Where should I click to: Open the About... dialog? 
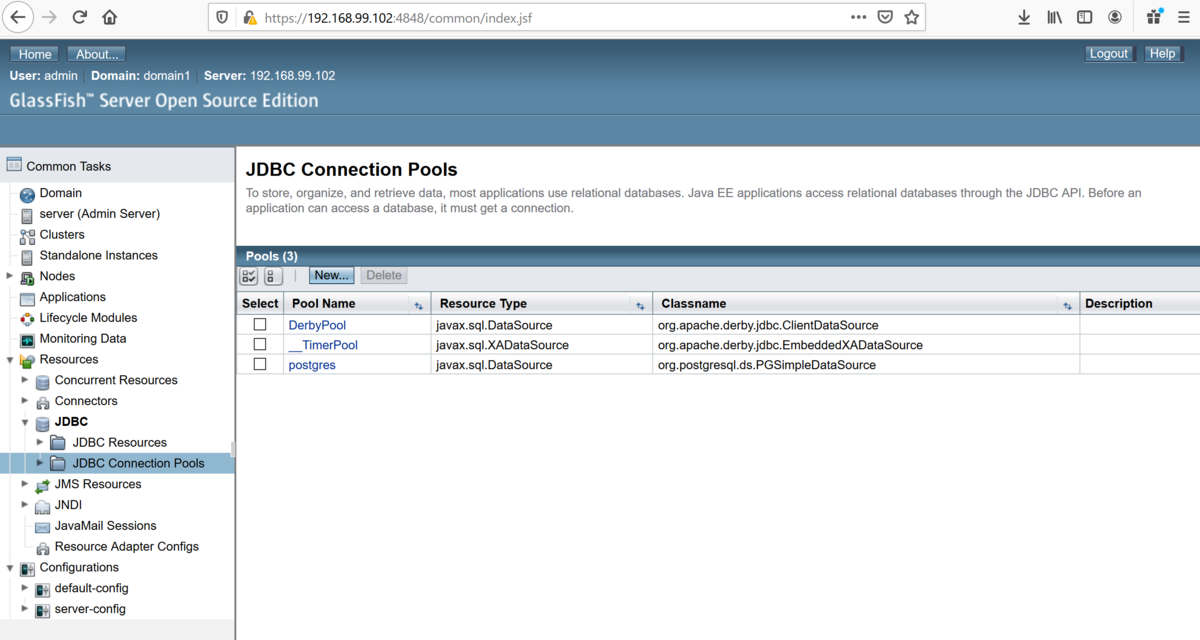click(98, 54)
